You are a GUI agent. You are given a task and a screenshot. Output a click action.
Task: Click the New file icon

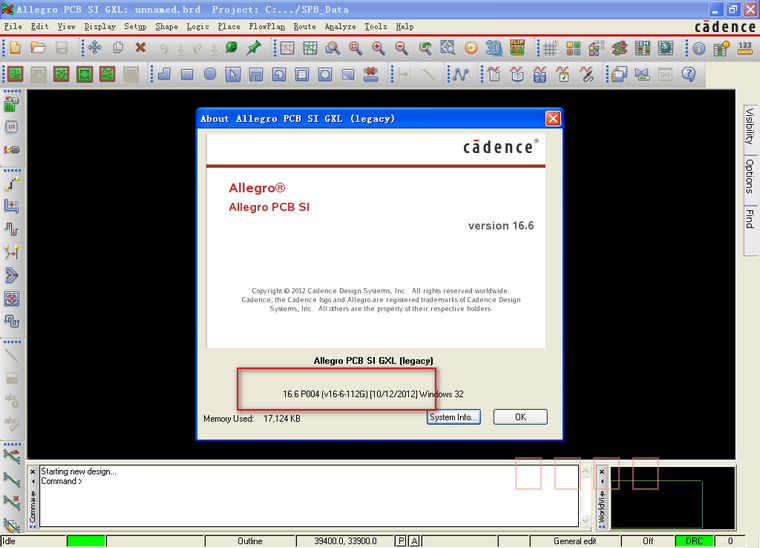15,47
